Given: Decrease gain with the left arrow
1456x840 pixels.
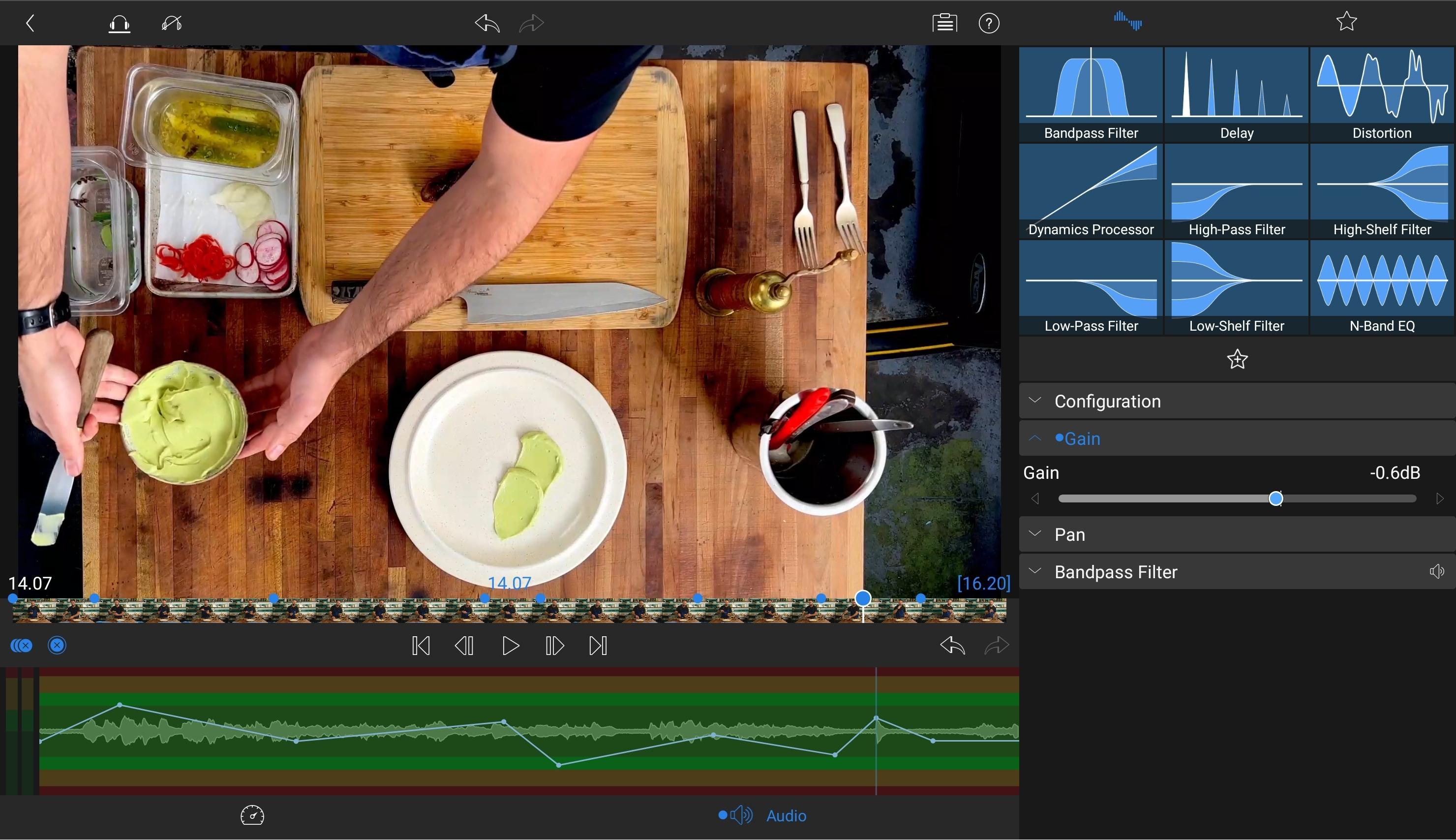Looking at the screenshot, I should tap(1035, 498).
